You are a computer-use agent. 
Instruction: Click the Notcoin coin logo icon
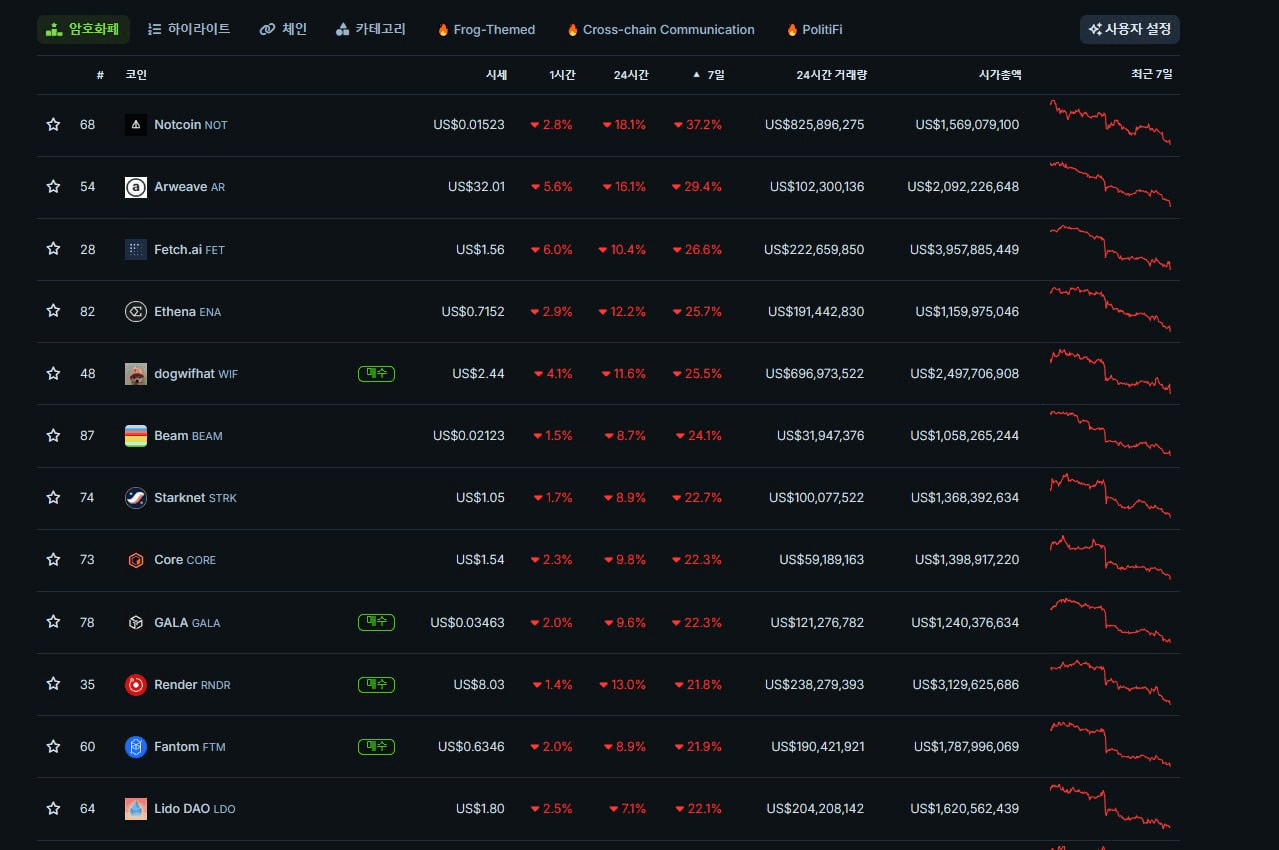136,125
